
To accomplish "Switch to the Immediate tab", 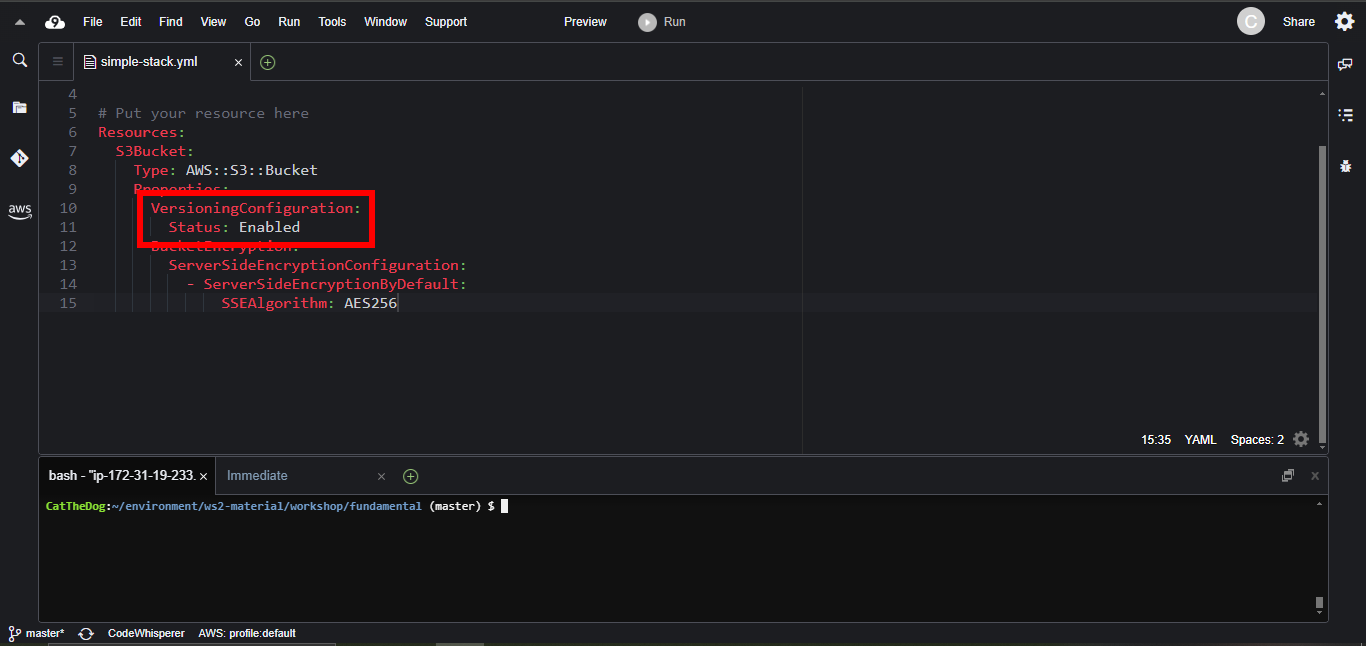I will pyautogui.click(x=257, y=476).
